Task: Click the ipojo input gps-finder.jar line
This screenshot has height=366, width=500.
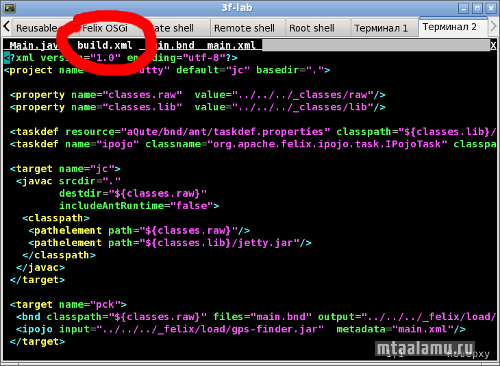Action: pyautogui.click(x=241, y=329)
